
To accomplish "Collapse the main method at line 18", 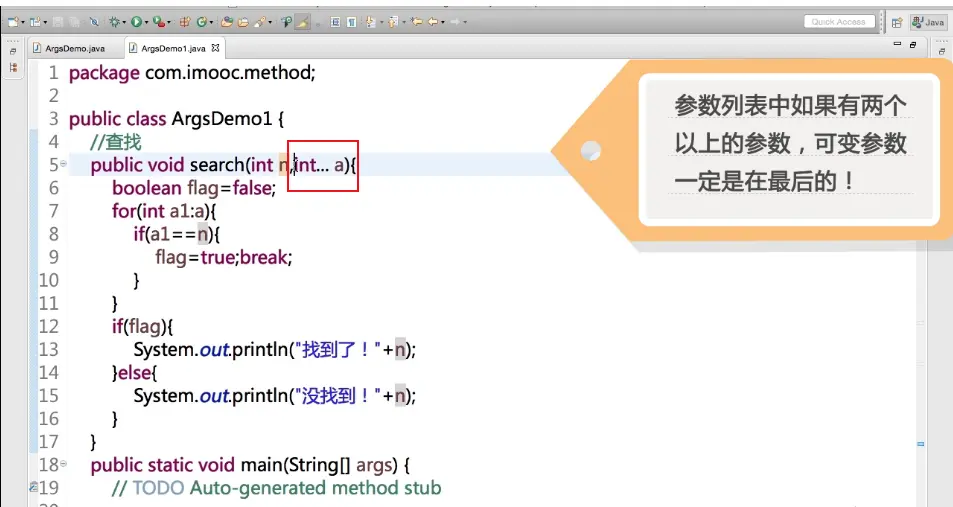I will click(64, 464).
